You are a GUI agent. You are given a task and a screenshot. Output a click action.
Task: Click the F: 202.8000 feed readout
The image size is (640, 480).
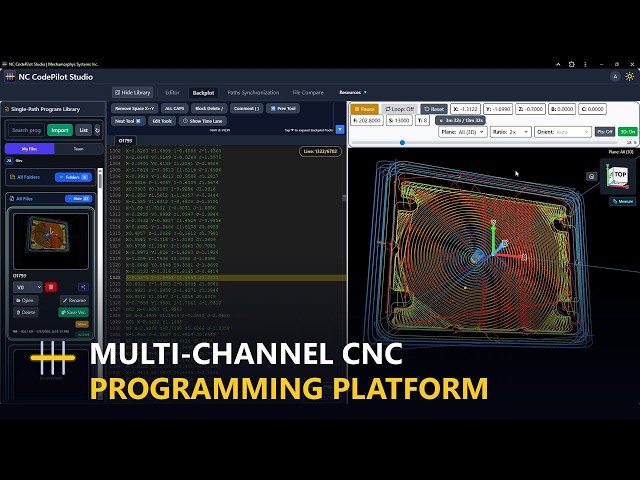[x=367, y=120]
